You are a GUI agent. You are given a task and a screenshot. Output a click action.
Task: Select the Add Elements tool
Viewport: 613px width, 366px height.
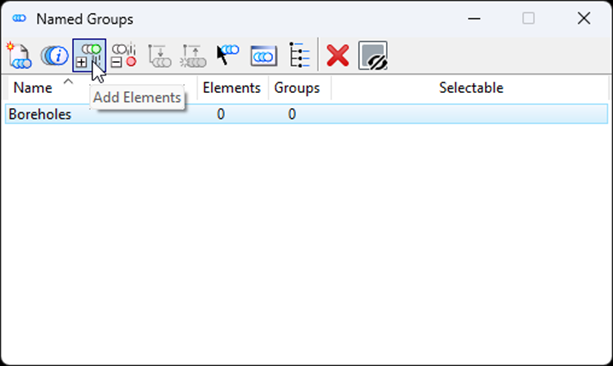pos(89,56)
